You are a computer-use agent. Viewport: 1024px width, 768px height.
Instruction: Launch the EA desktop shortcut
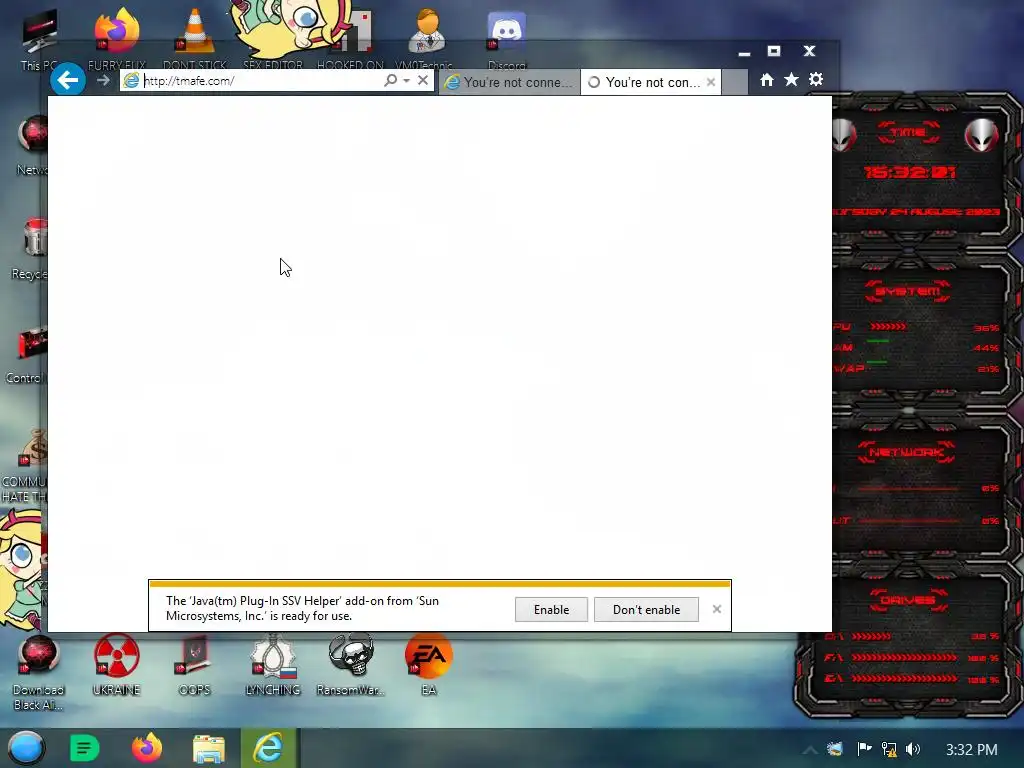428,665
